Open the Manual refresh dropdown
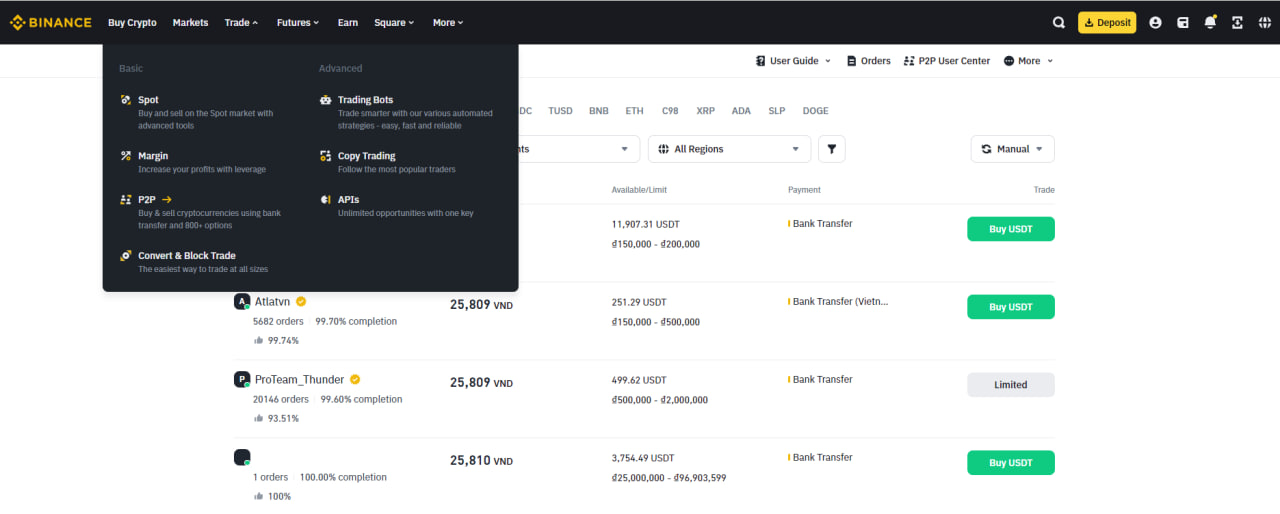This screenshot has width=1280, height=514. [x=1012, y=149]
